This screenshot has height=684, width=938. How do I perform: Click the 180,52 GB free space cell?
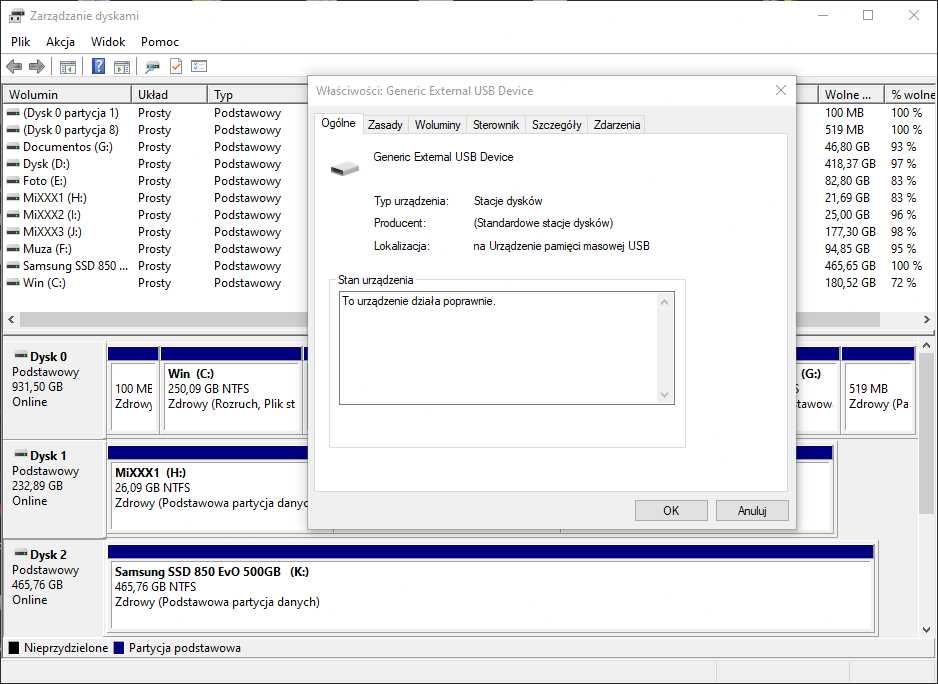tap(850, 283)
